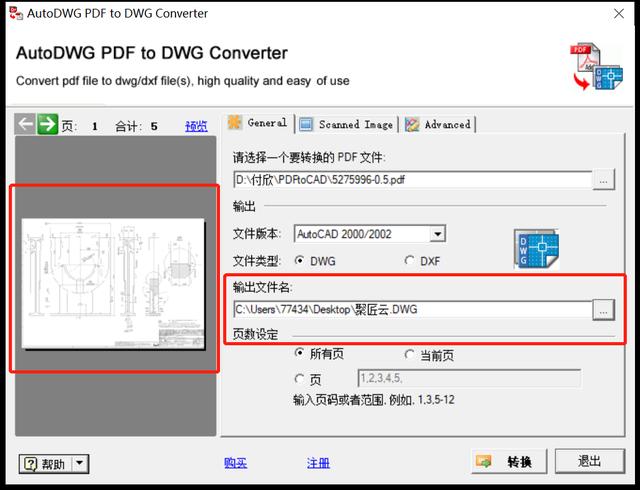Click the 退出 exit button
640x490 pixels.
[589, 462]
